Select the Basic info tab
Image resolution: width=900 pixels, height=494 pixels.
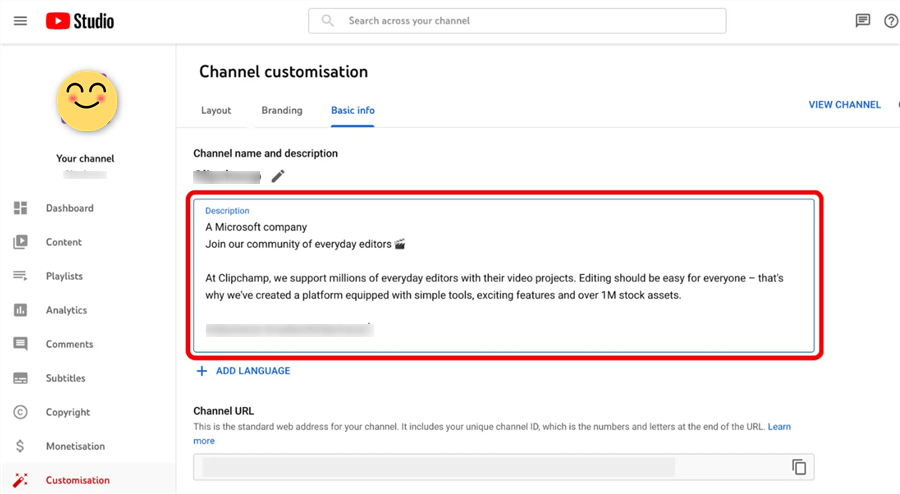[x=352, y=110]
